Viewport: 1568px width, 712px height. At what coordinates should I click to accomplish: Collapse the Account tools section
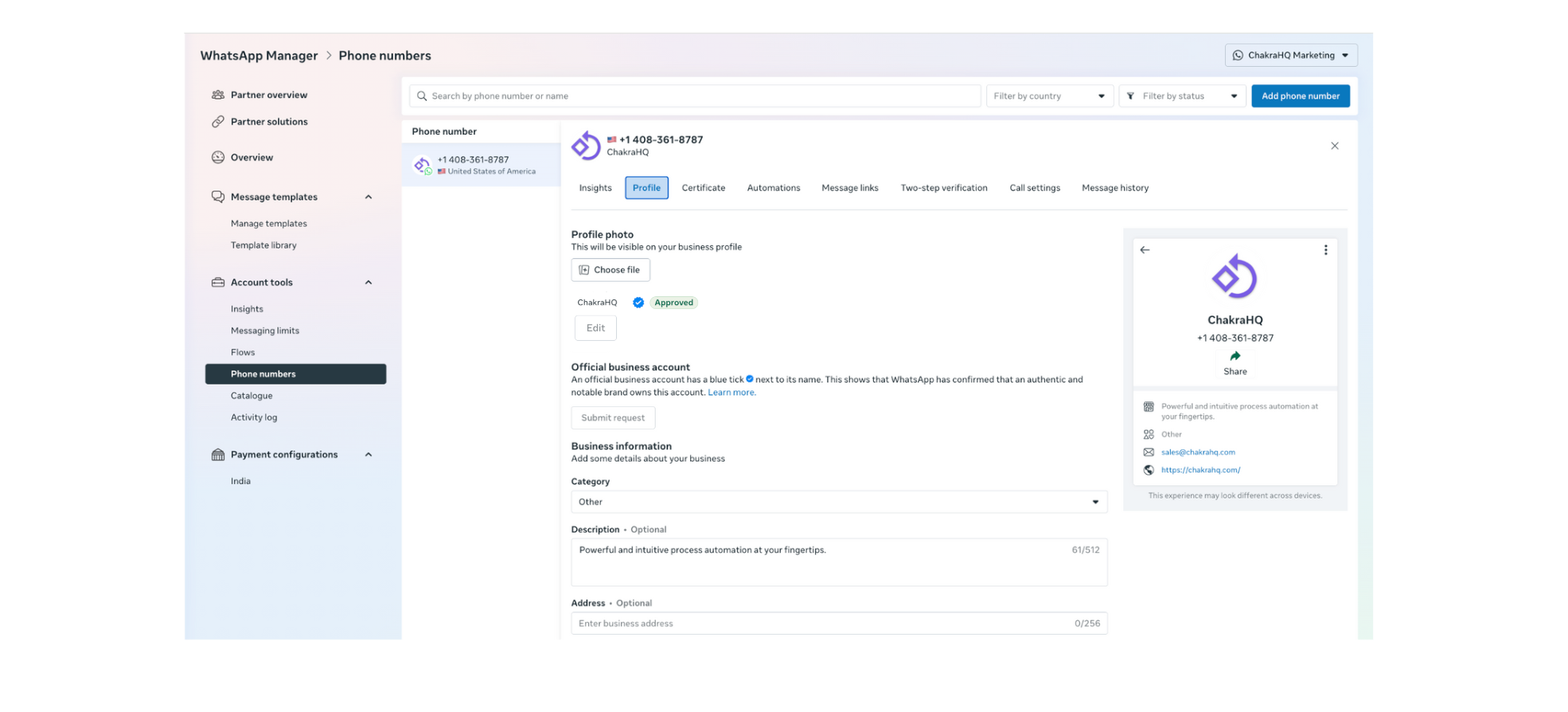point(369,283)
